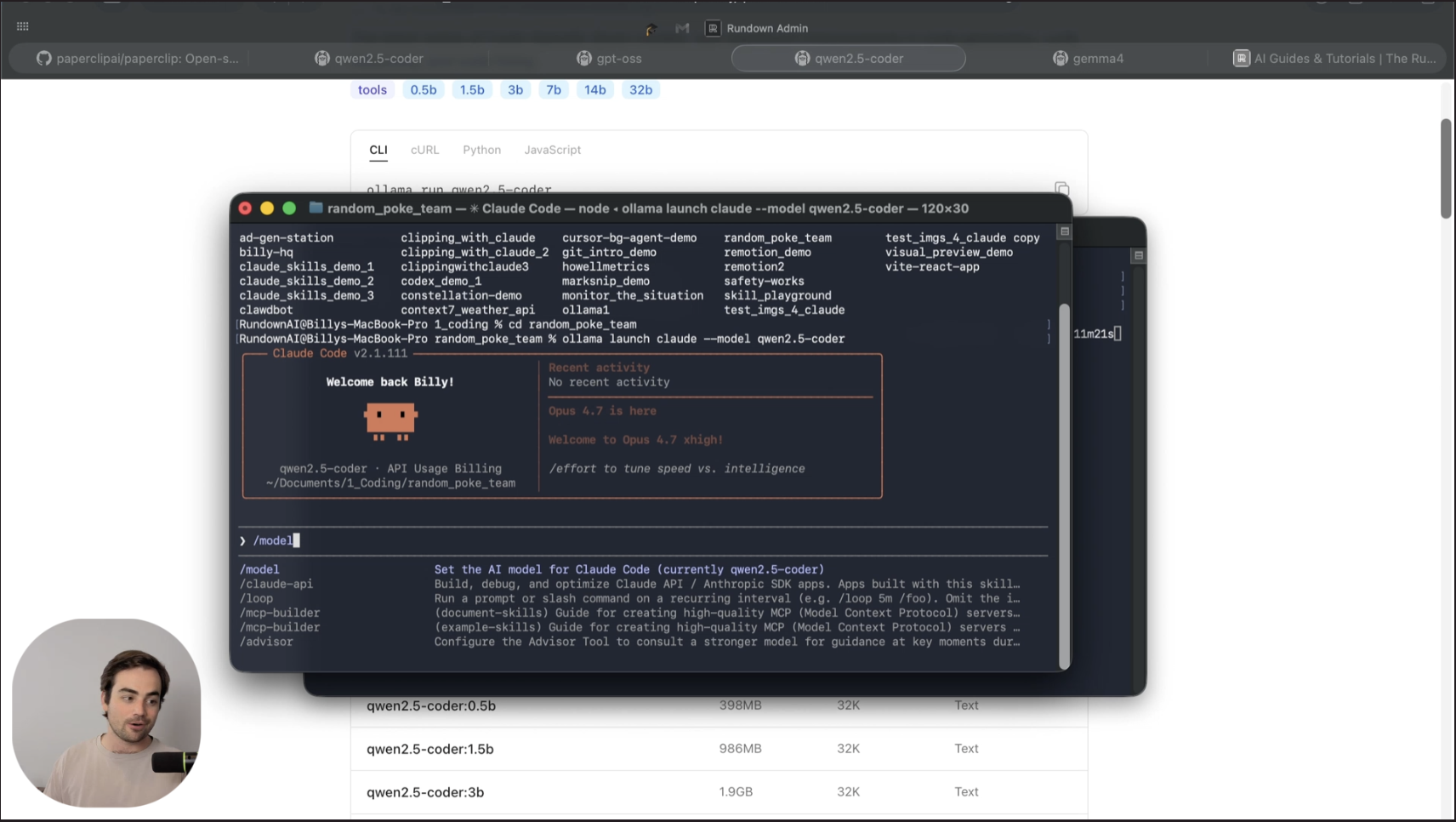Click the "clawdbot" directory name
Image resolution: width=1456 pixels, height=822 pixels.
click(266, 311)
